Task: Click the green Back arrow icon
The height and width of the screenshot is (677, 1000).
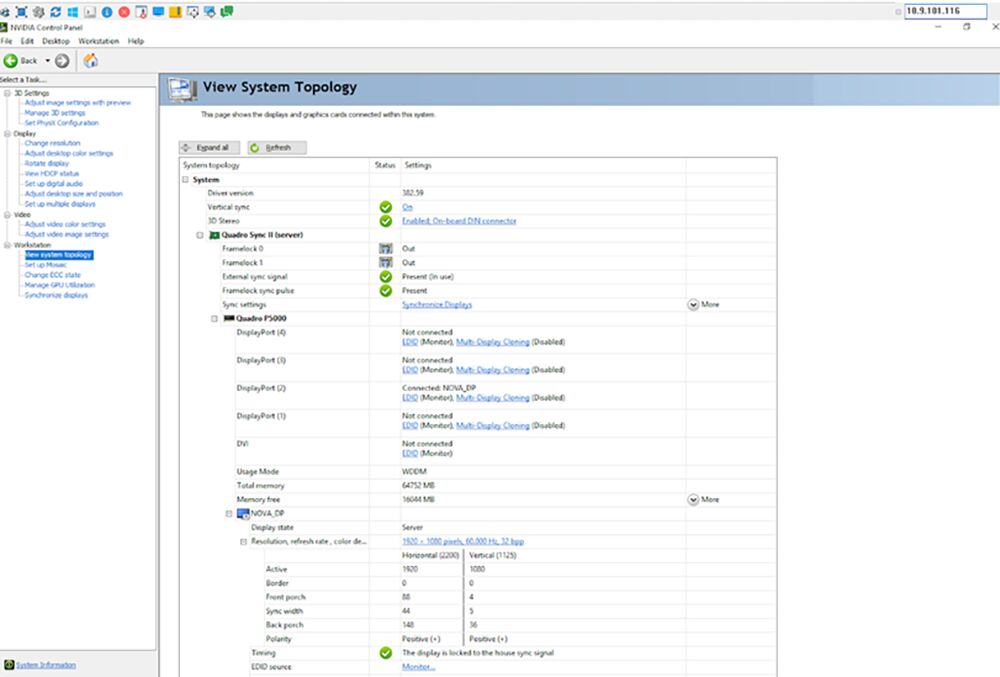Action: tap(11, 61)
